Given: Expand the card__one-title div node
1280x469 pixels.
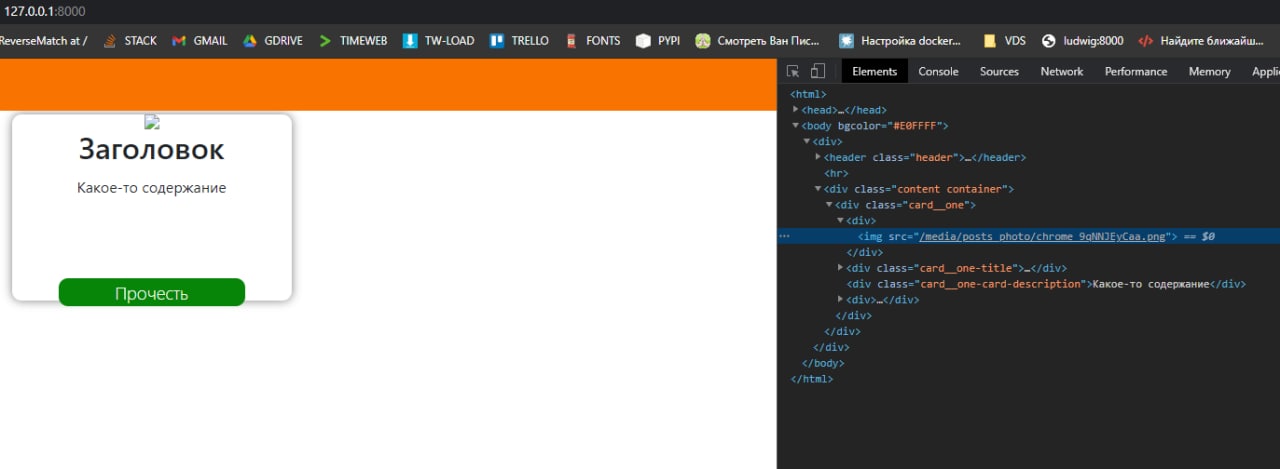Looking at the screenshot, I should [841, 268].
